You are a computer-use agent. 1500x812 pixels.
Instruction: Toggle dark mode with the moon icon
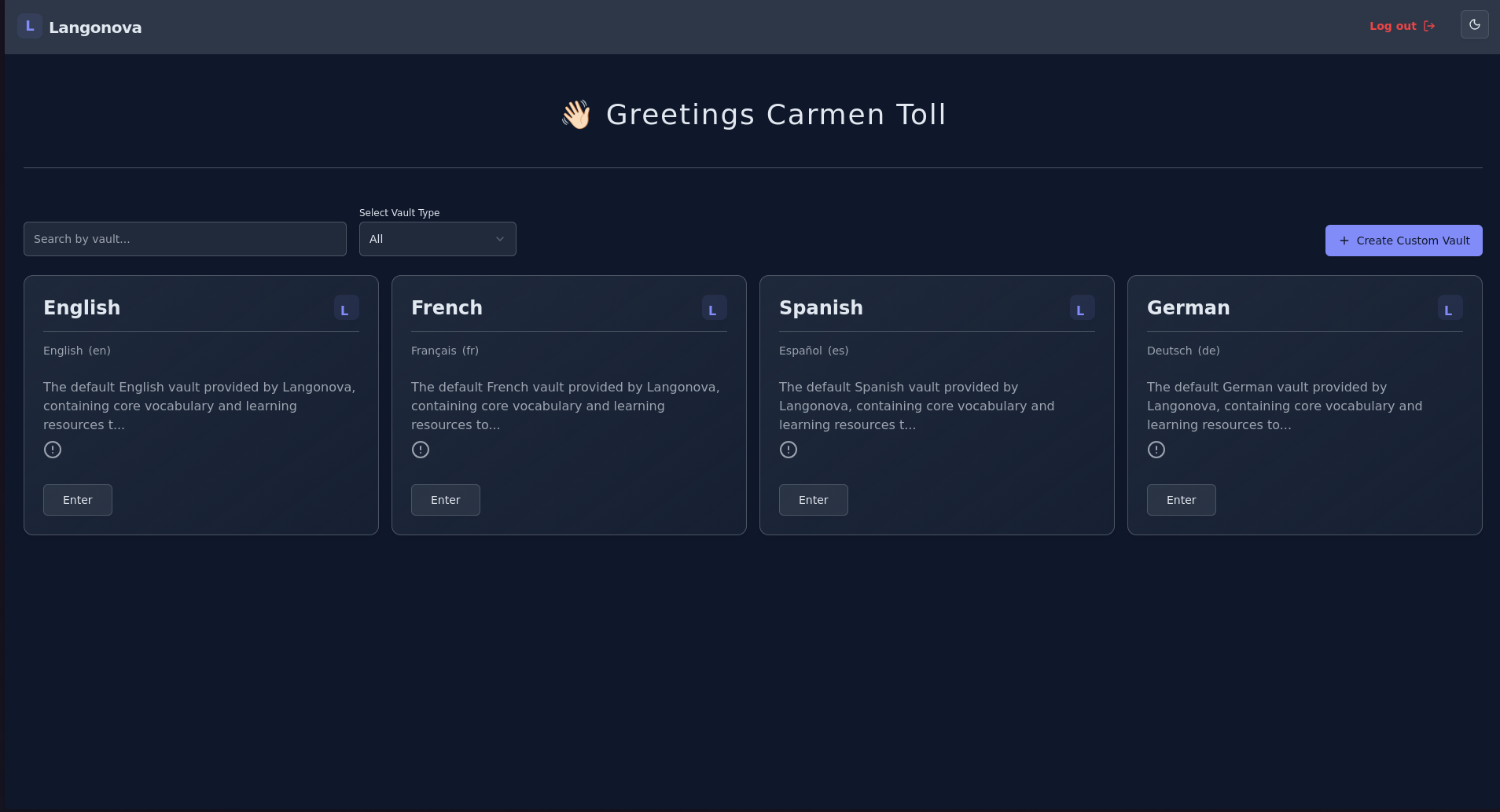tap(1475, 24)
